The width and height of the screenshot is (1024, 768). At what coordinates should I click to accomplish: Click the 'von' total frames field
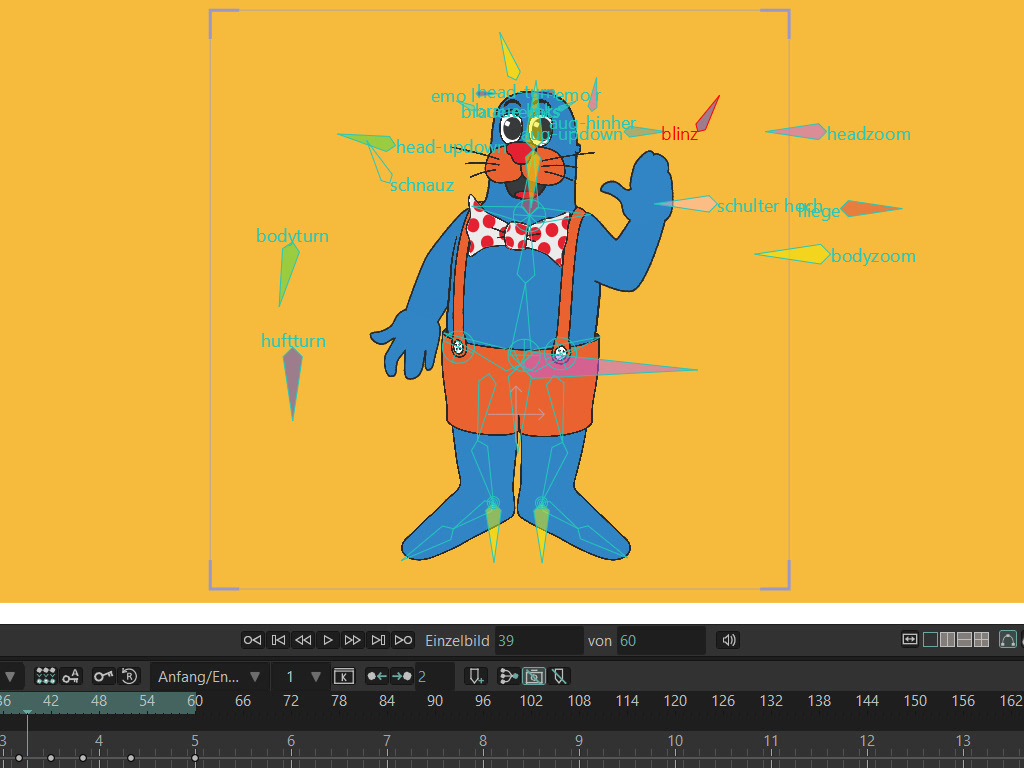661,641
